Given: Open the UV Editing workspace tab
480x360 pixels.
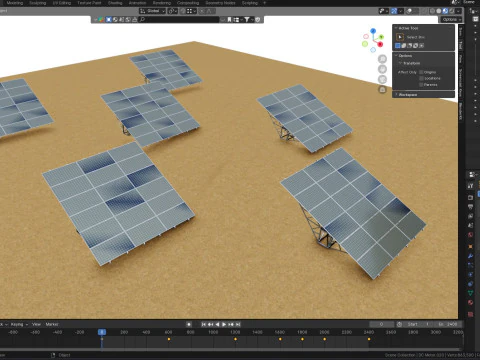Looking at the screenshot, I should coord(62,3).
